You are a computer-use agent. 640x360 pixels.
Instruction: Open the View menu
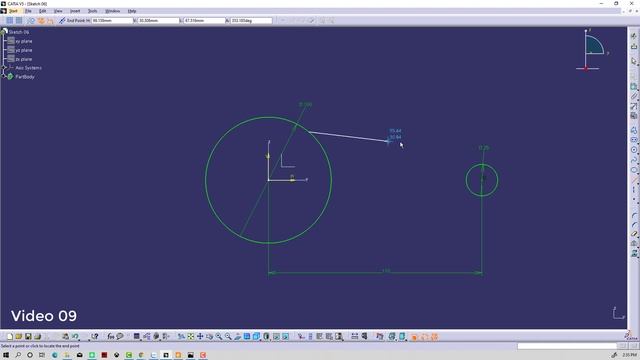tap(58, 11)
